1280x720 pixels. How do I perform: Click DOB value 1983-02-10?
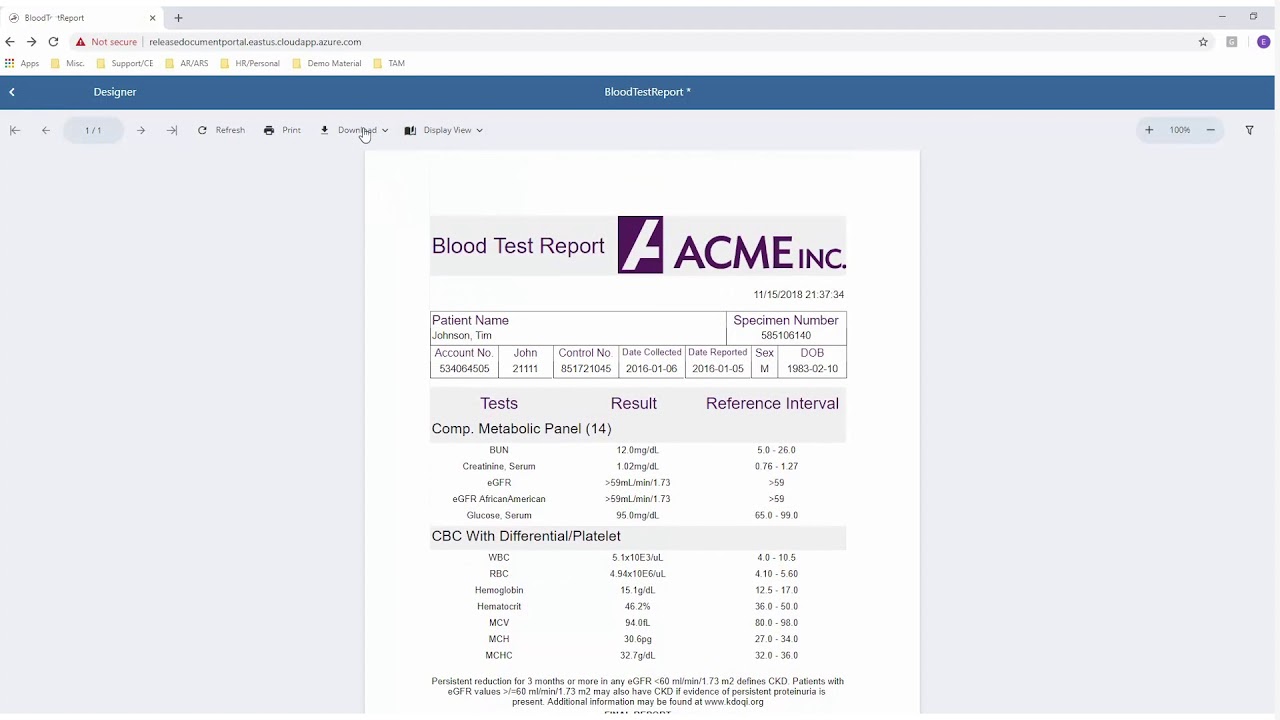pyautogui.click(x=812, y=369)
